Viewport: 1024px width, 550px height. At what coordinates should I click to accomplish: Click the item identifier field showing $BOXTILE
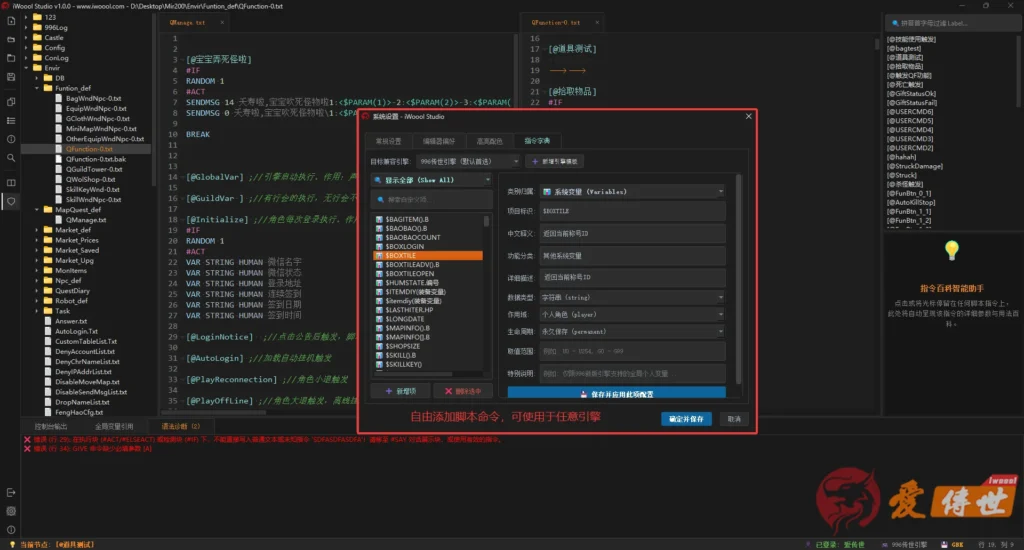[x=632, y=211]
